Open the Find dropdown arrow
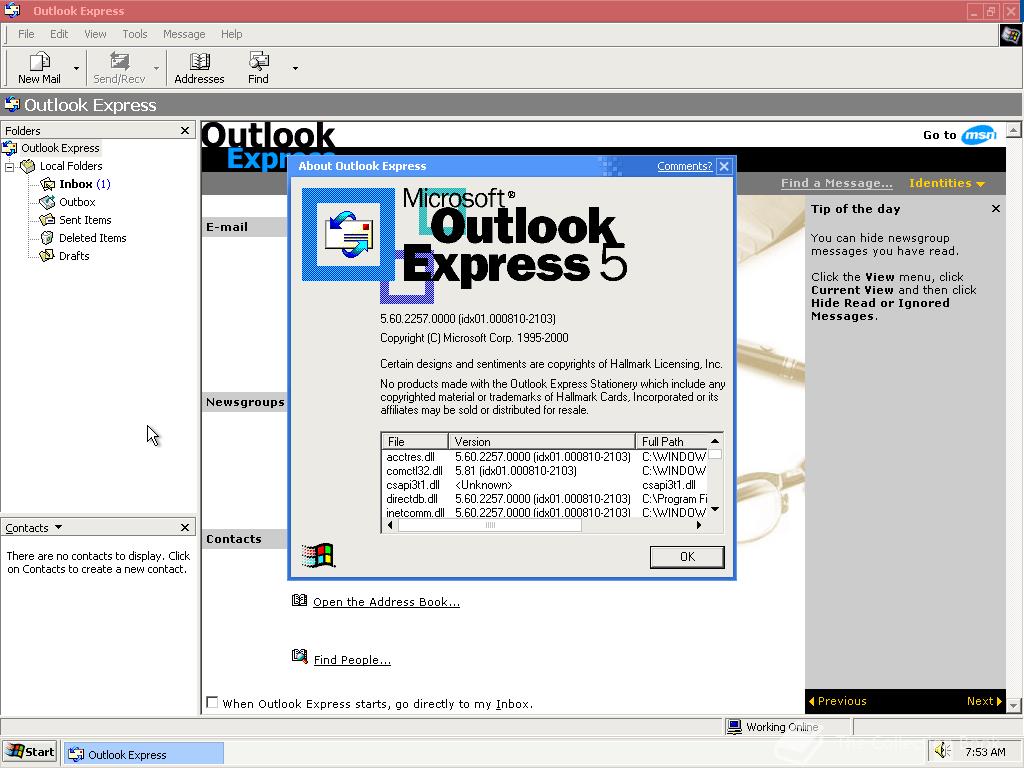 click(295, 68)
